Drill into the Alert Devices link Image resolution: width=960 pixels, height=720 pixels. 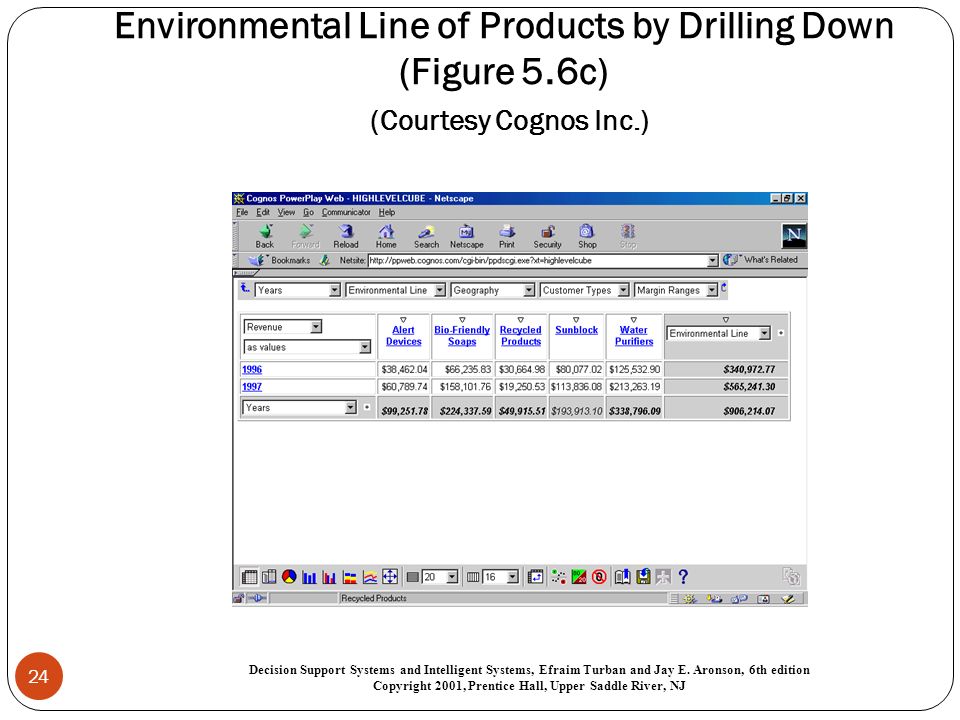point(403,336)
